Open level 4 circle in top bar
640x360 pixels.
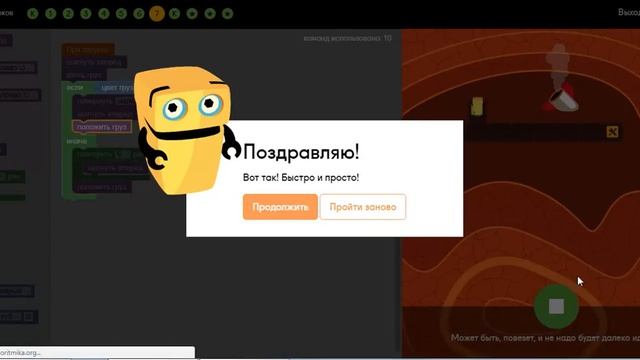pyautogui.click(x=104, y=13)
